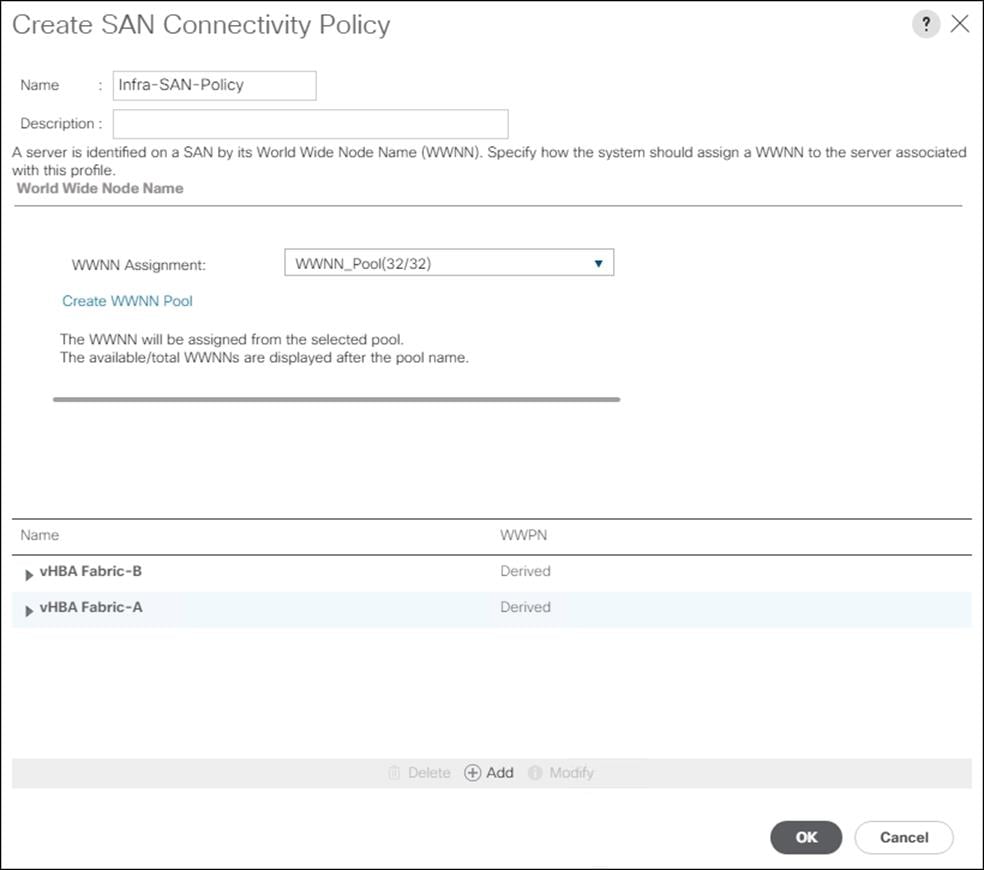The height and width of the screenshot is (870, 984).
Task: Click the Delete trash icon
Action: pos(394,773)
